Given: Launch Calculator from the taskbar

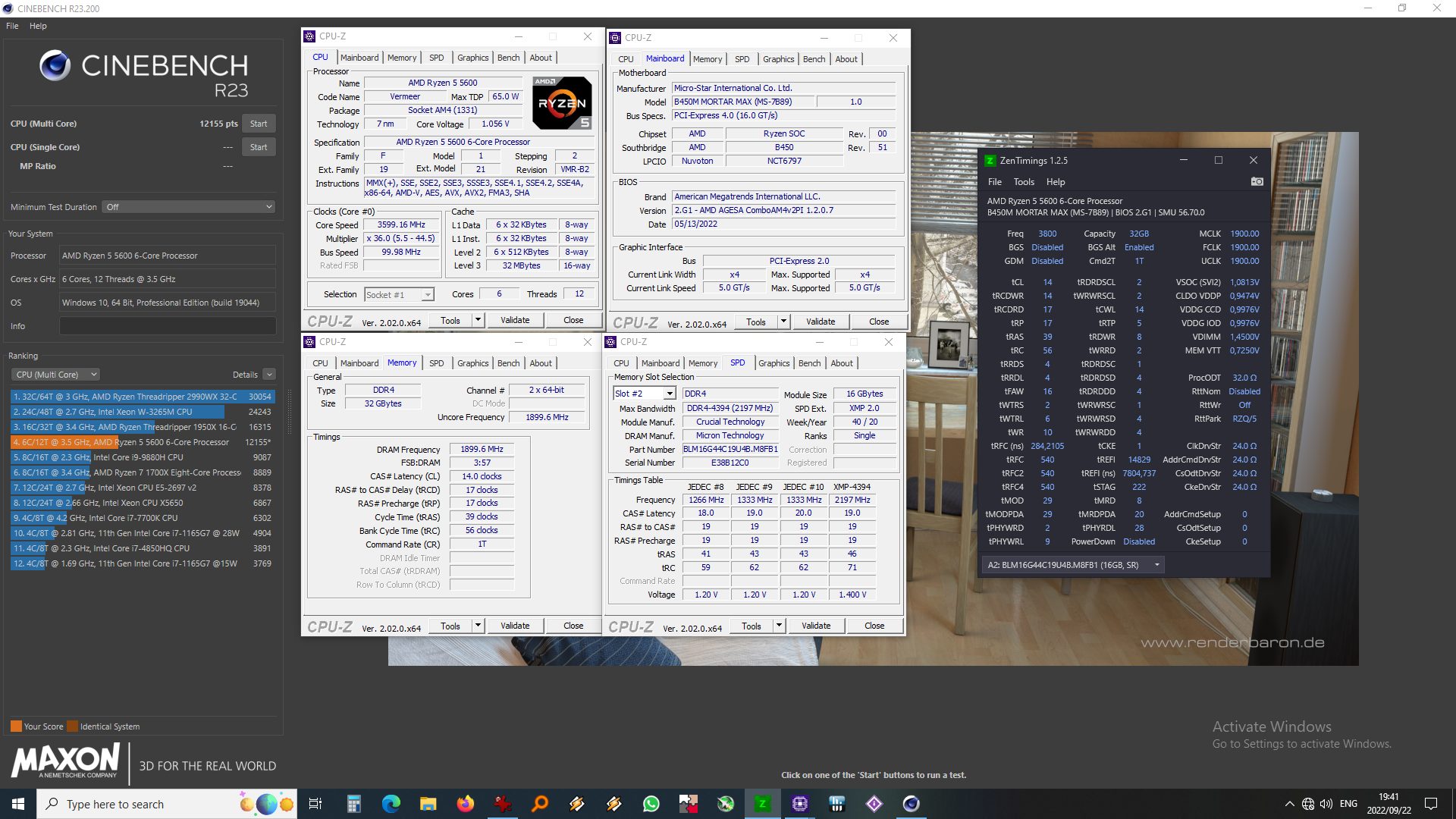Looking at the screenshot, I should point(353,804).
